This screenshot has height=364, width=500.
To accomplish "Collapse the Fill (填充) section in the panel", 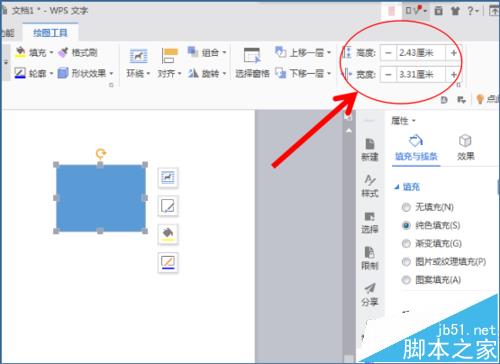I will pos(397,187).
